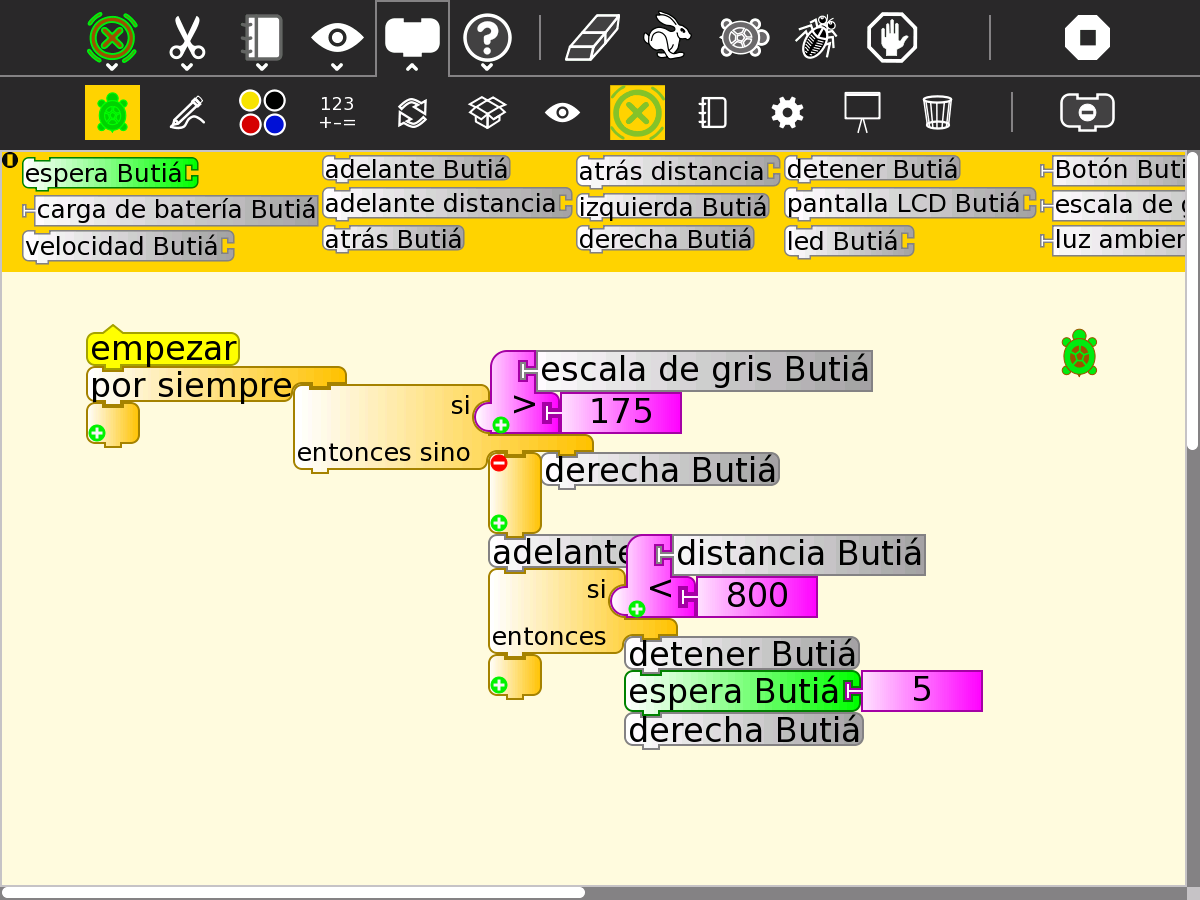Open the Help question mark toolbar
Image resolution: width=1200 pixels, height=900 pixels.
pyautogui.click(x=487, y=38)
